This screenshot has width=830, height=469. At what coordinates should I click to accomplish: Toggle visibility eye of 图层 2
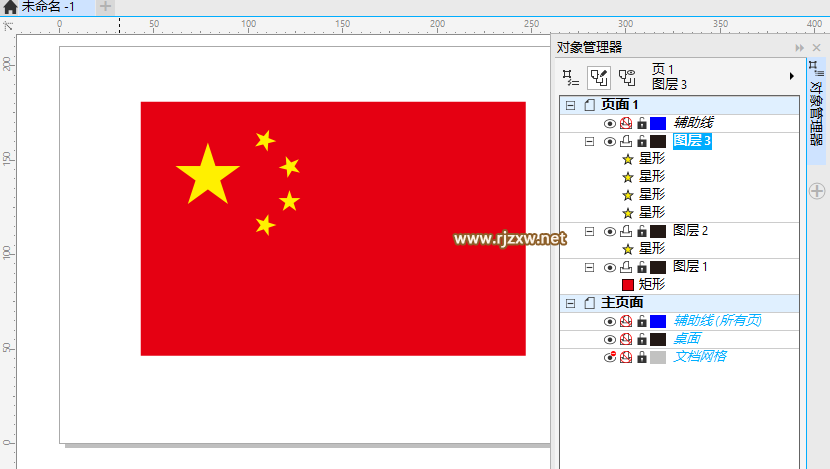[x=610, y=231]
